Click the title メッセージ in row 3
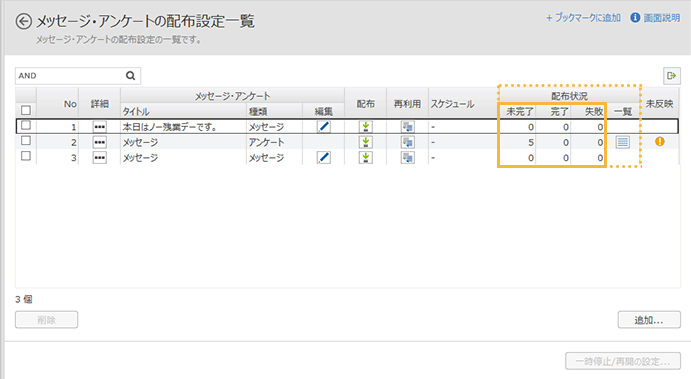 click(x=140, y=158)
